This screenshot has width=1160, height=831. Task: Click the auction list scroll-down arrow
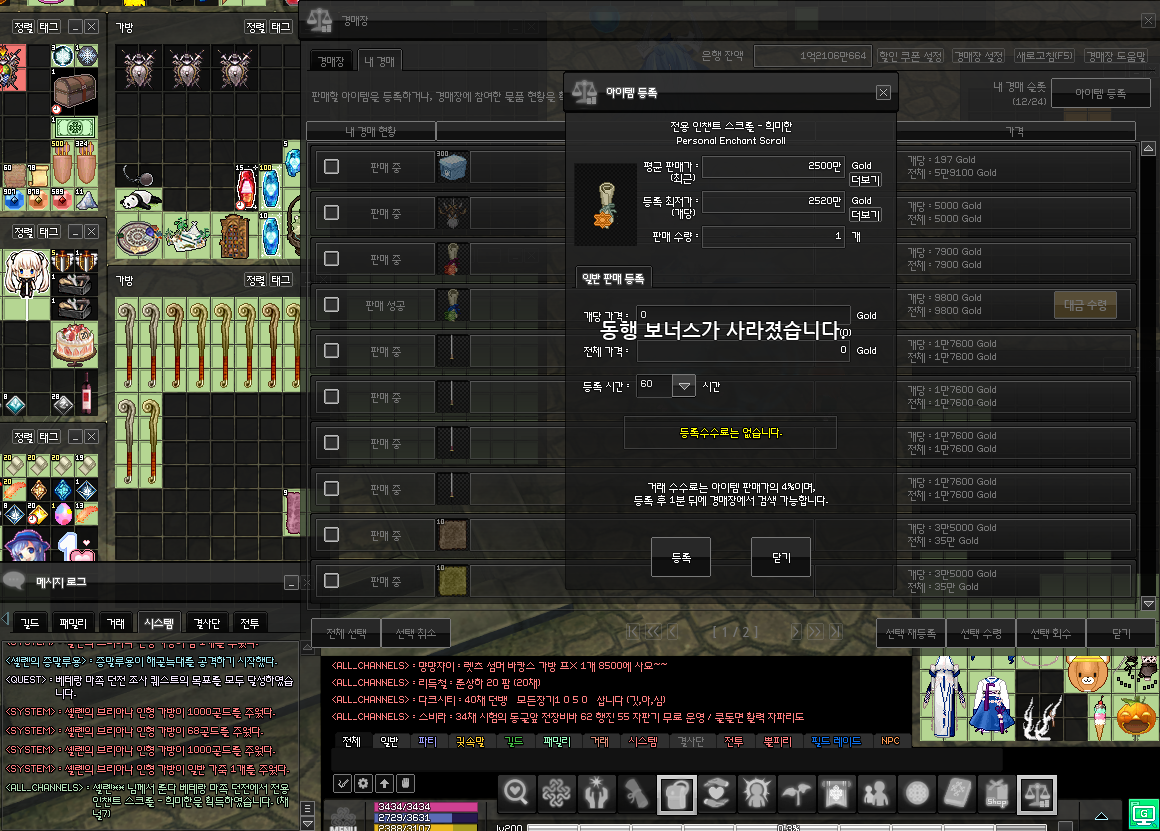tap(1148, 604)
